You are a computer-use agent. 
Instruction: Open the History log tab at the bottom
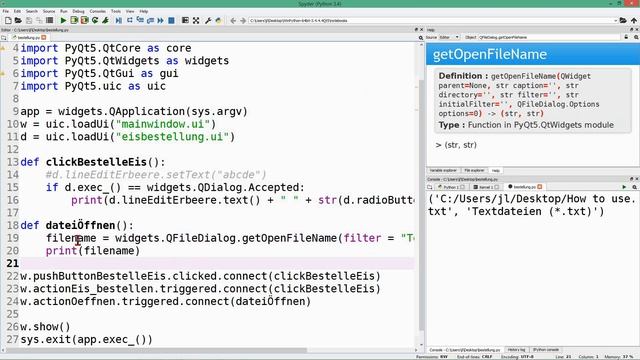[517, 350]
